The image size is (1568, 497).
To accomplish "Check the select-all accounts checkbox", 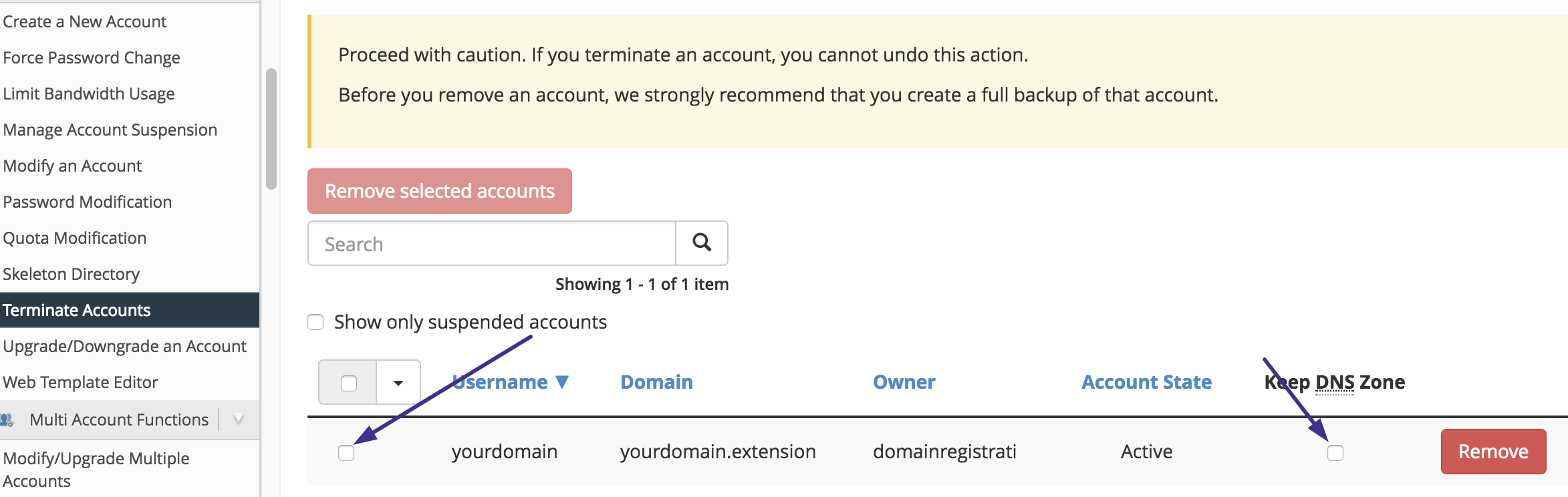I will click(x=348, y=381).
